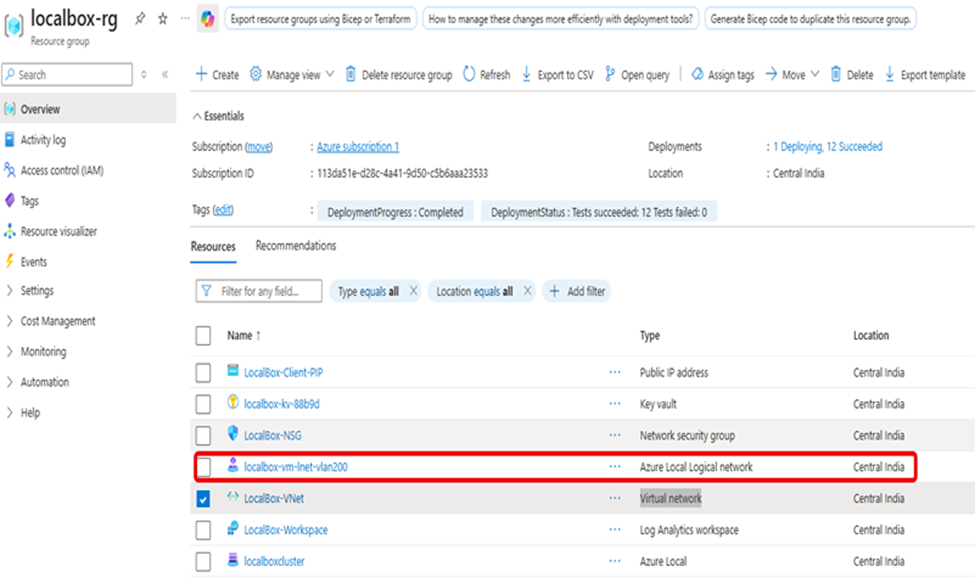Open the Copilot icon button
Screen dimensions: 975x578
[207, 19]
